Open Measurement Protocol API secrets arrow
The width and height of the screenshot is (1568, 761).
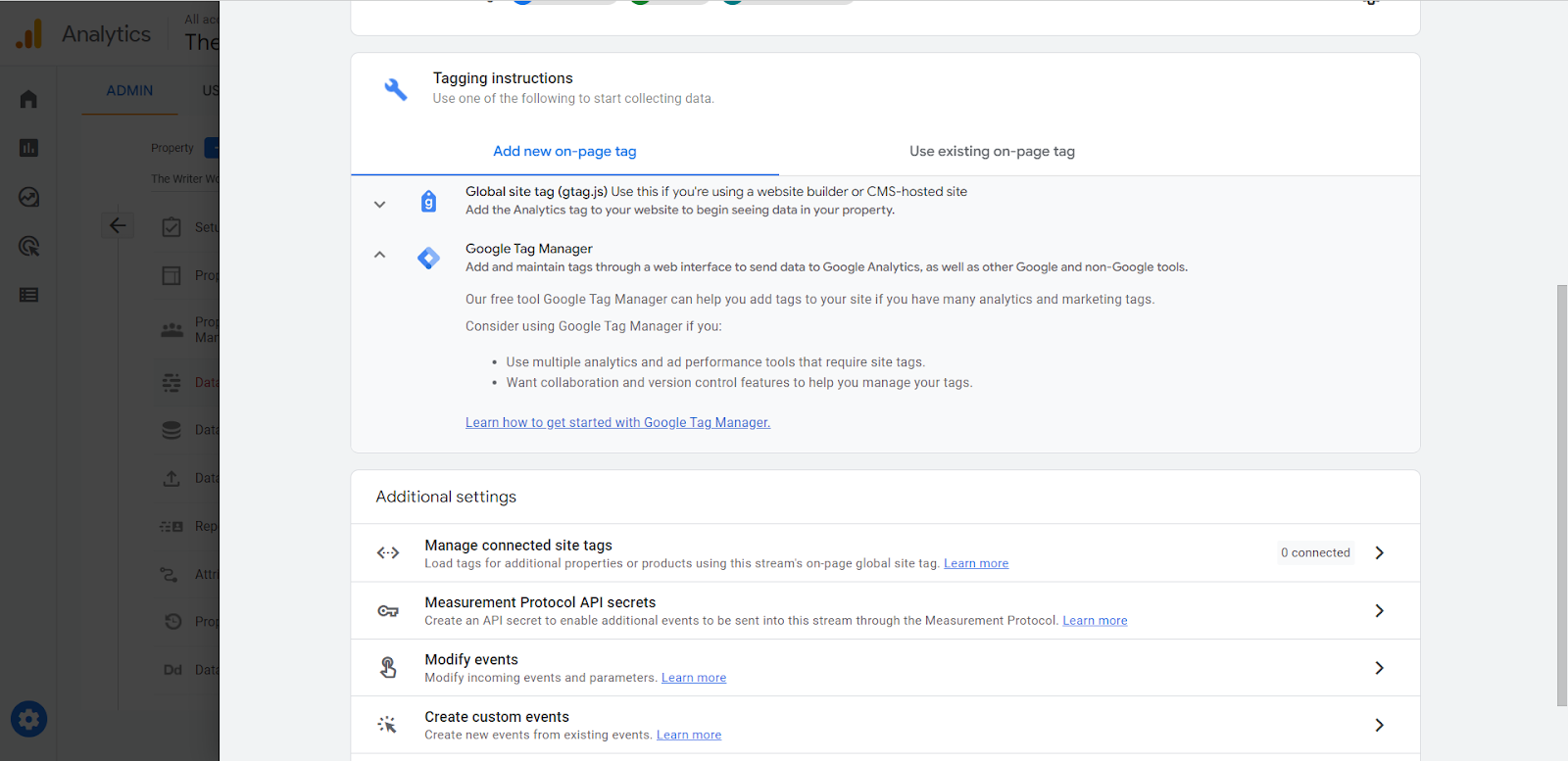pyautogui.click(x=1379, y=610)
